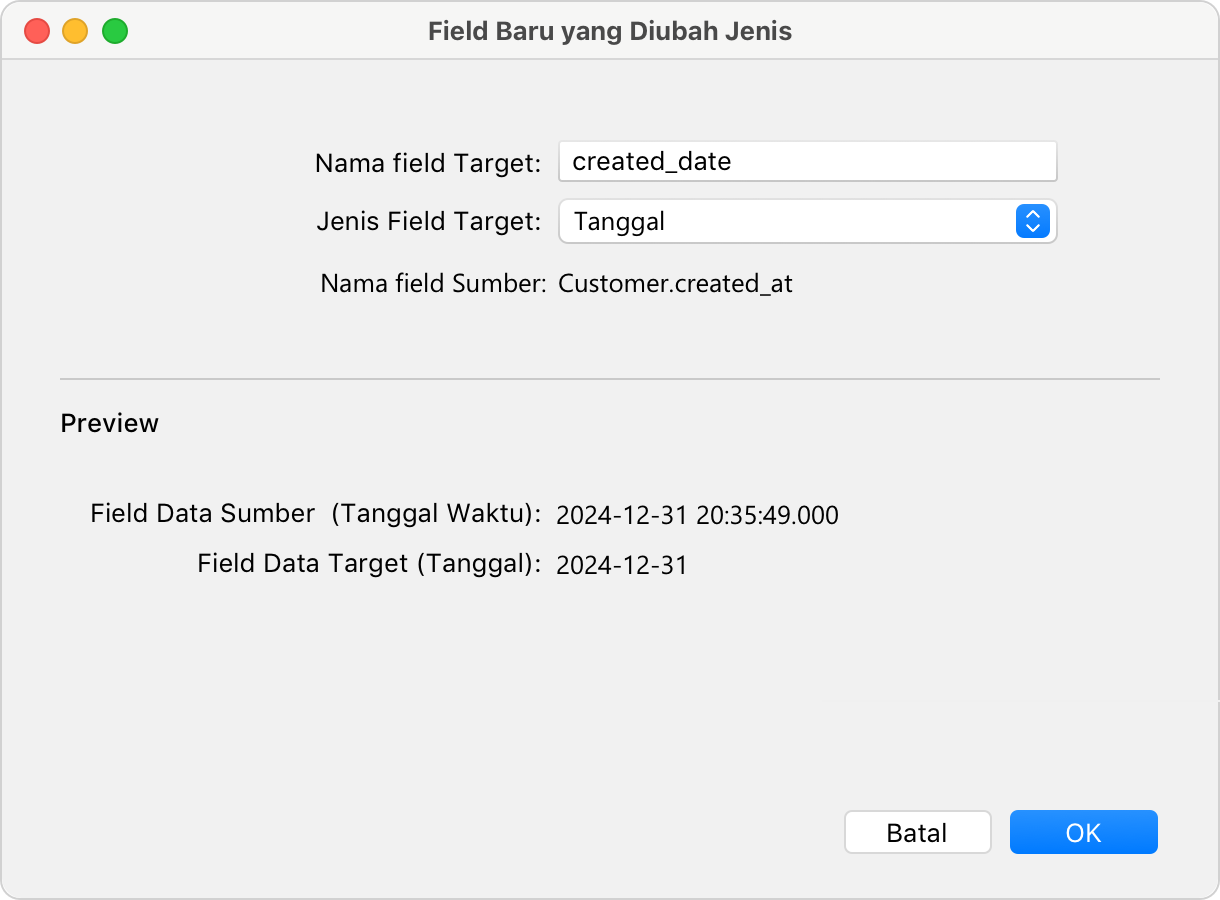Click the yellow minimize window button

point(76,31)
